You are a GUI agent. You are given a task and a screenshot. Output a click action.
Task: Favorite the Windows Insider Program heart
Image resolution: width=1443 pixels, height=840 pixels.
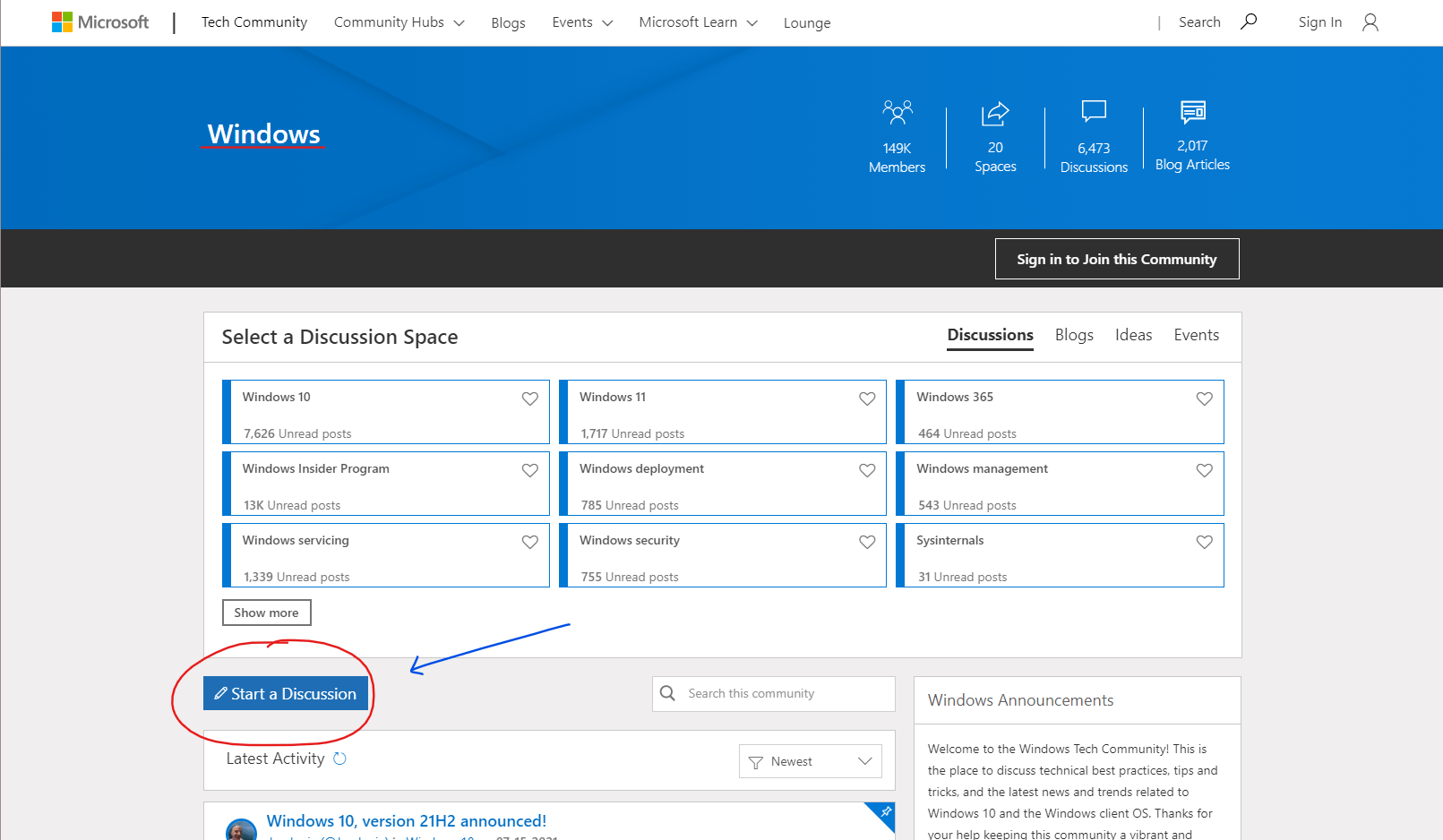click(530, 470)
